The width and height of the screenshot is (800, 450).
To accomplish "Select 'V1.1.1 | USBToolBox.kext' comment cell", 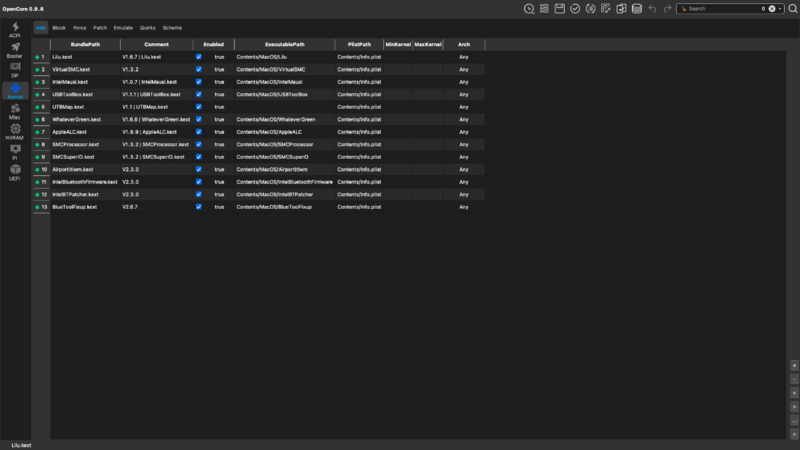I will coord(156,94).
